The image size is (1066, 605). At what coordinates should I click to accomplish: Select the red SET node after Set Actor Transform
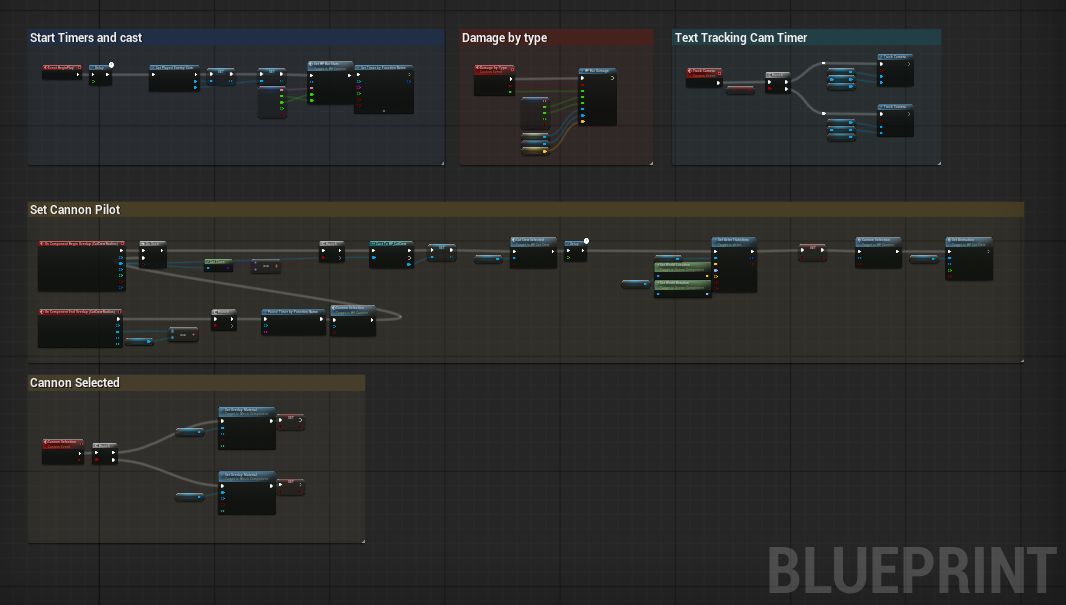click(812, 253)
